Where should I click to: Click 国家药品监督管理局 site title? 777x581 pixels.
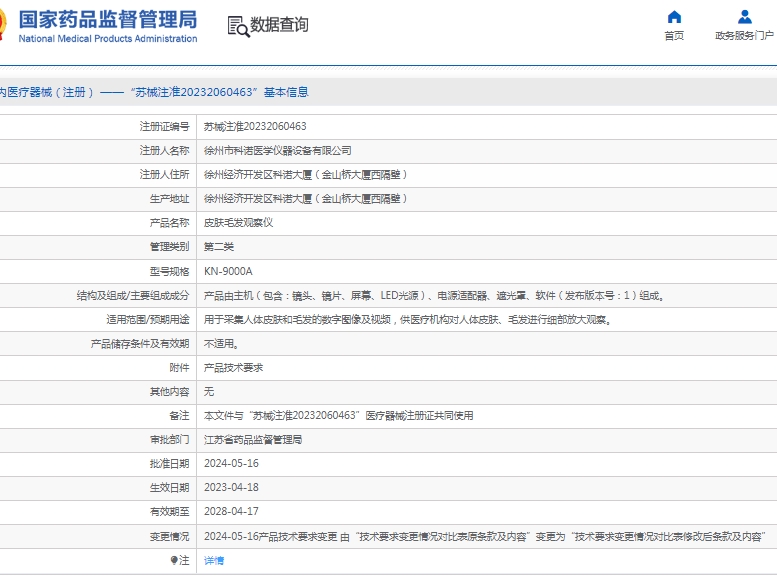point(108,19)
